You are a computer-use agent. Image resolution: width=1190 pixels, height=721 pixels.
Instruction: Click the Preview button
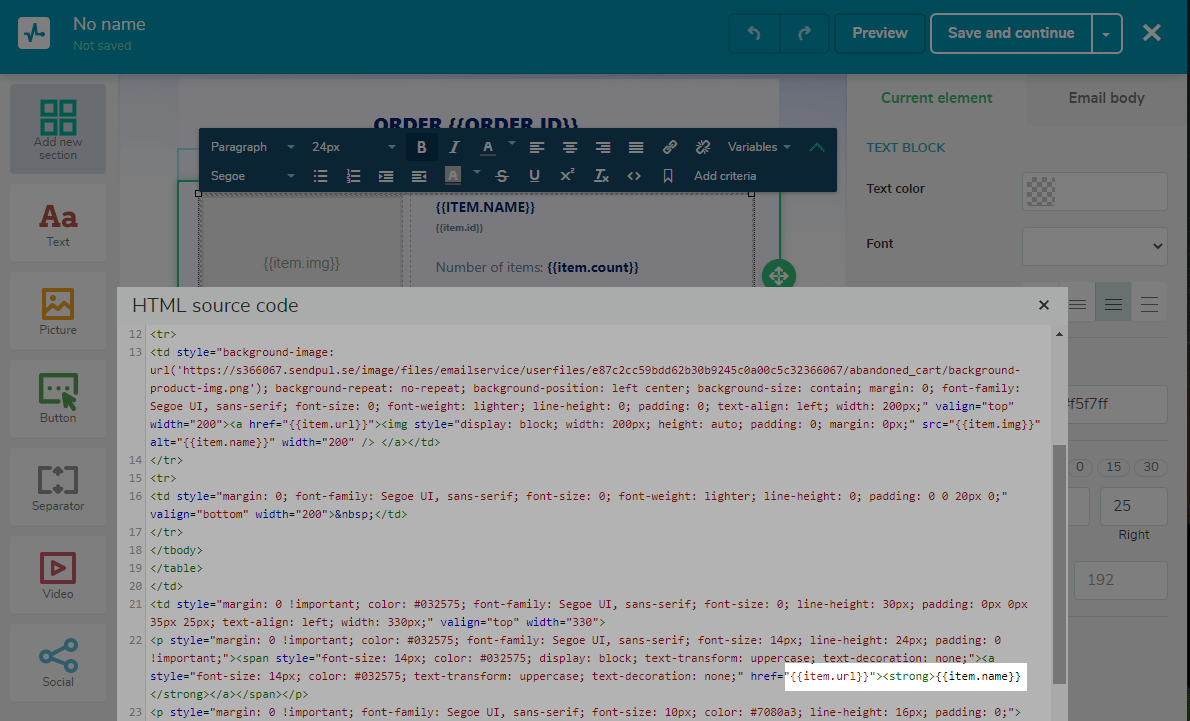[x=880, y=33]
